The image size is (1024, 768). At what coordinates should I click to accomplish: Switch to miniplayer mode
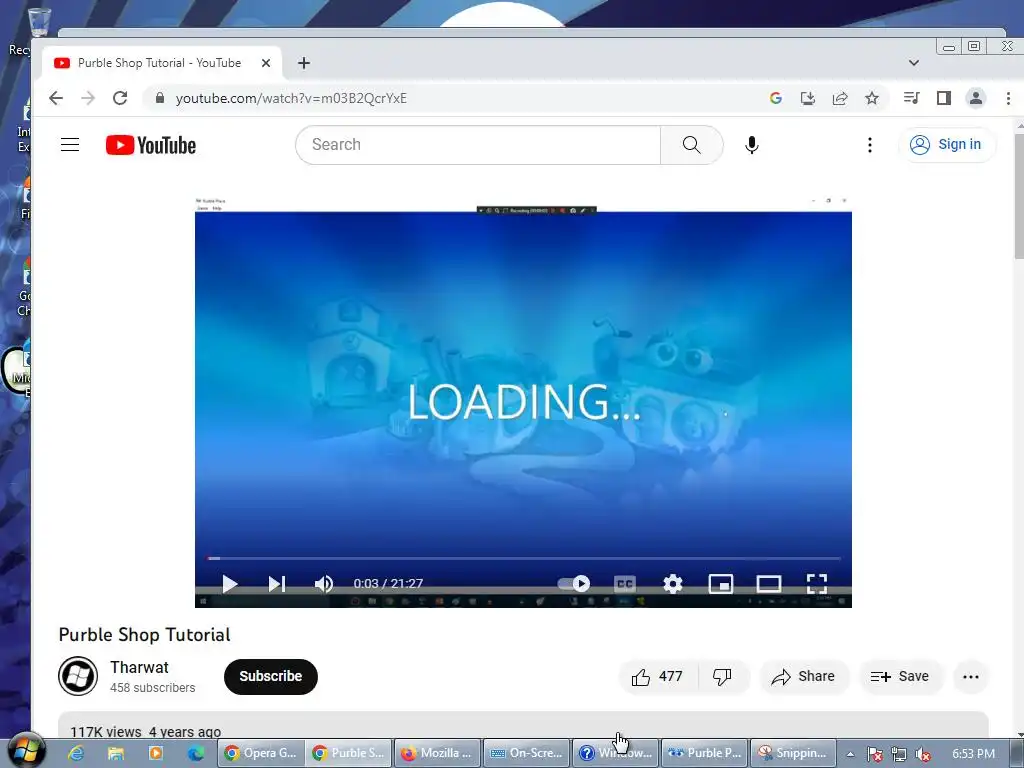[x=721, y=583]
